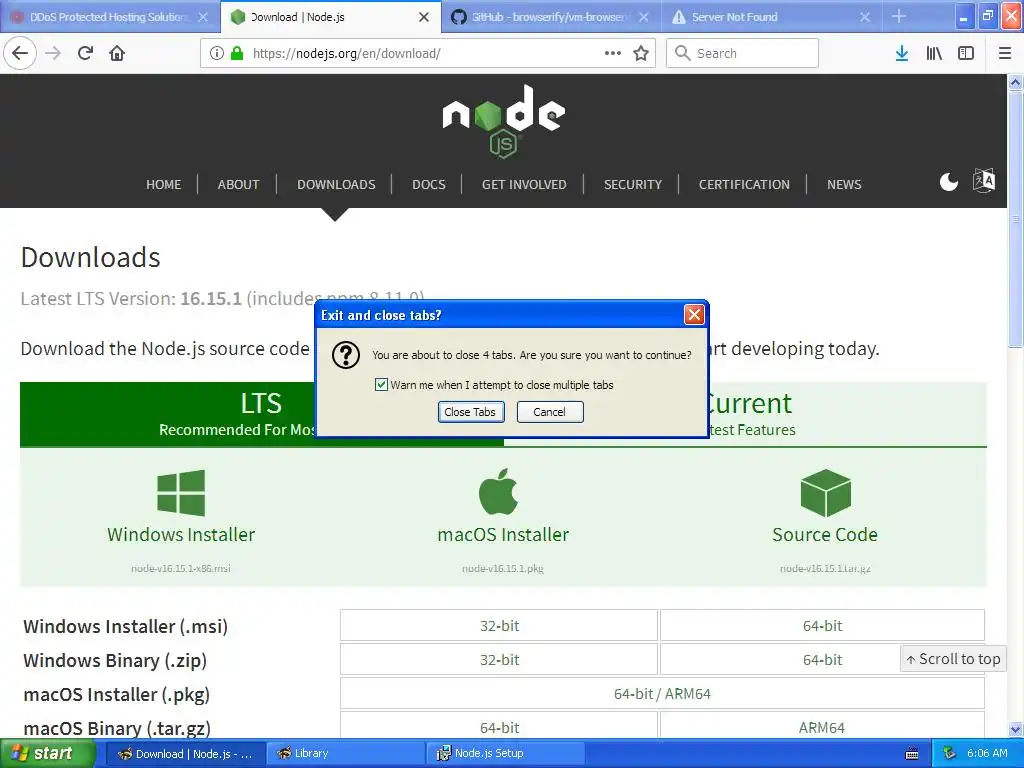
Task: Open the Library bookshelf icon
Action: tap(934, 53)
